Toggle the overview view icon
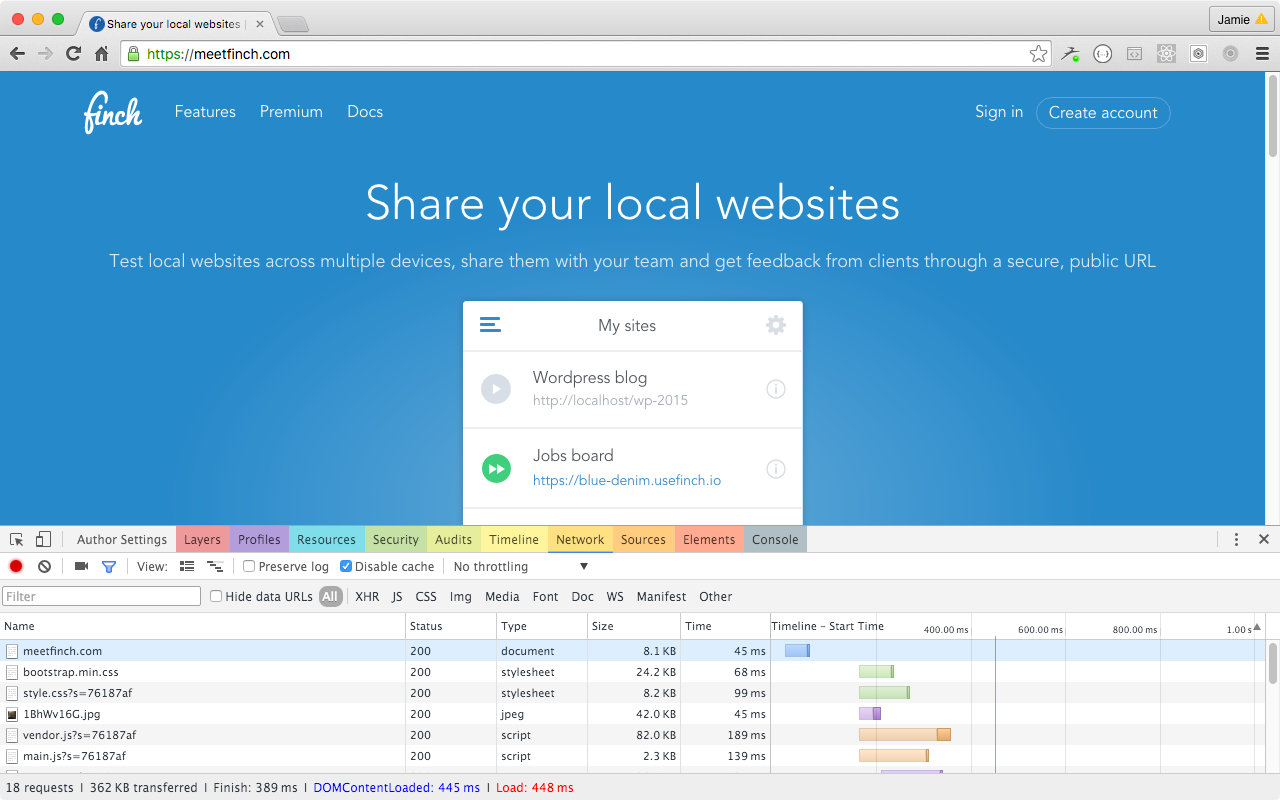The width and height of the screenshot is (1280, 800). (214, 566)
